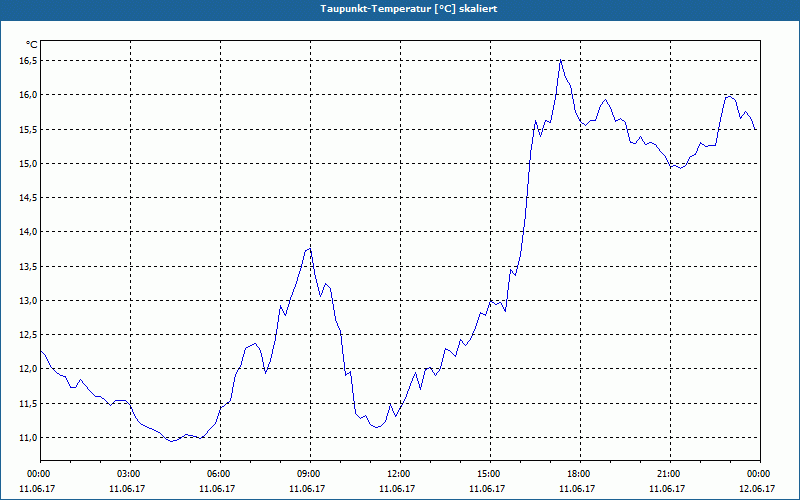The height and width of the screenshot is (500, 800).
Task: Click the curve's lowest point below 11,0
Action: [x=172, y=441]
